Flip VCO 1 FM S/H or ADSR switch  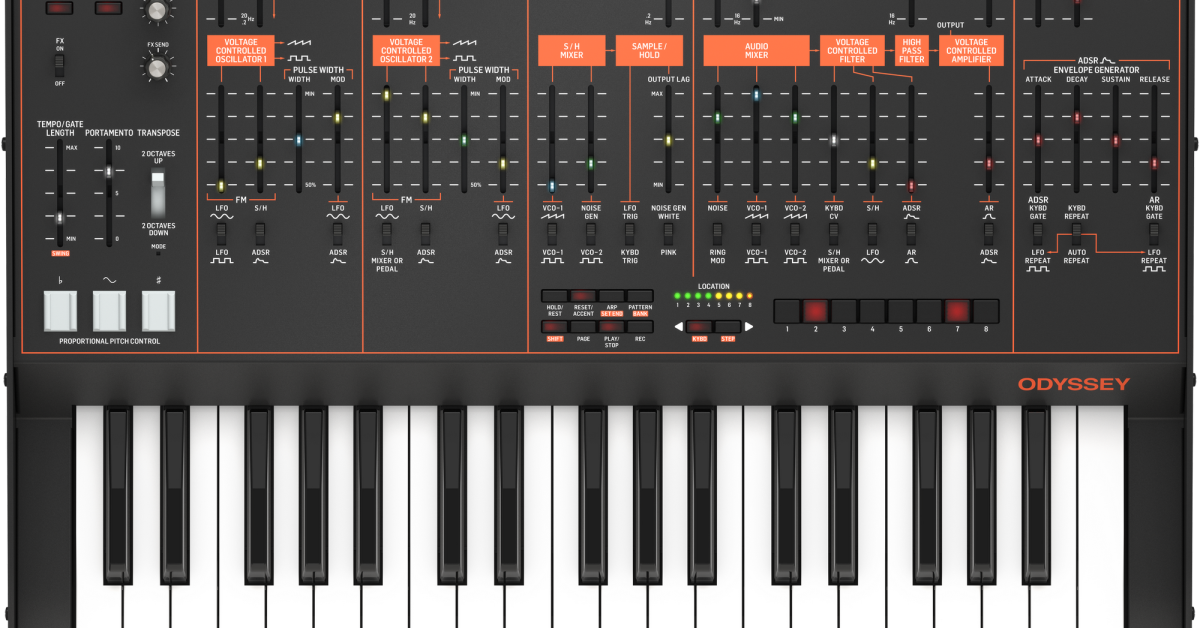[x=260, y=233]
